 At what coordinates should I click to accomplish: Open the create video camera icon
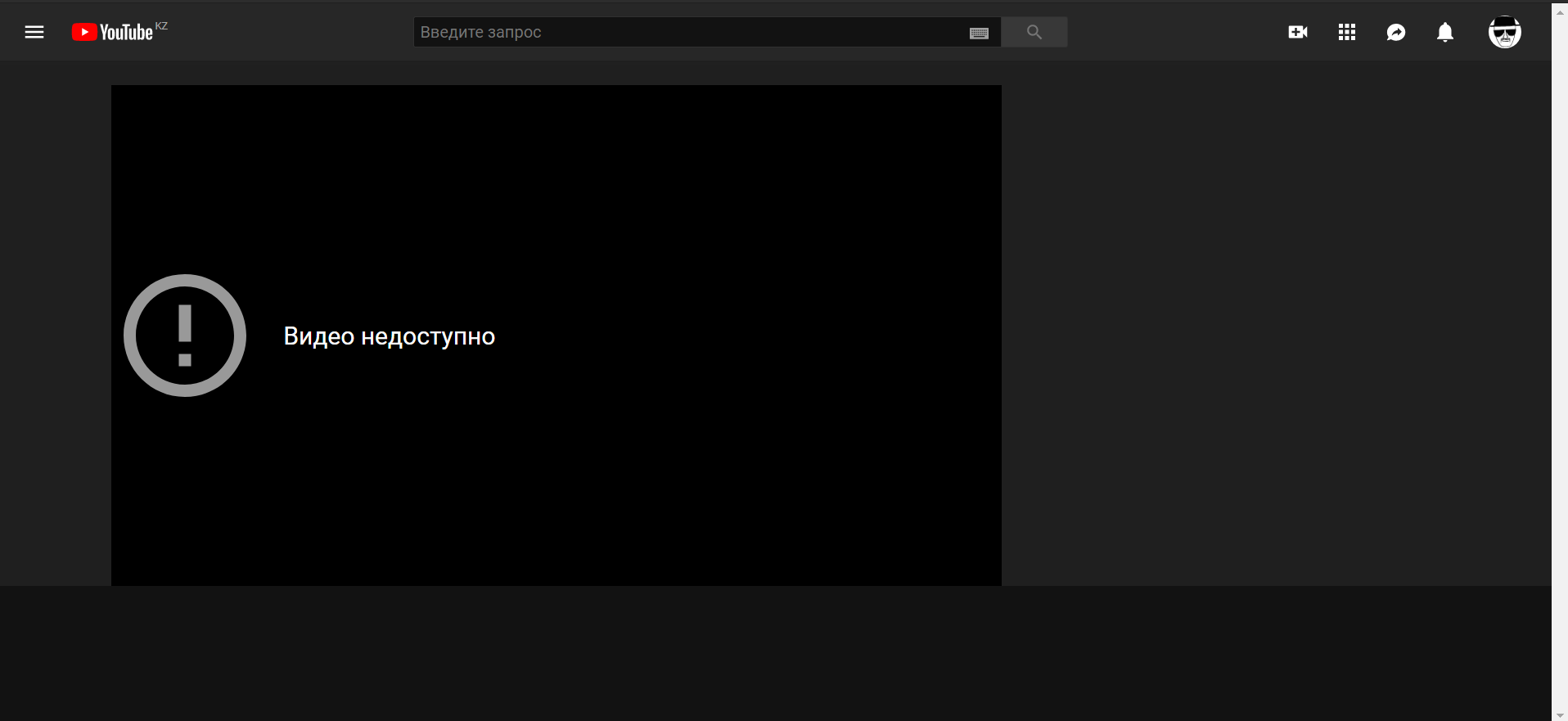1298,32
